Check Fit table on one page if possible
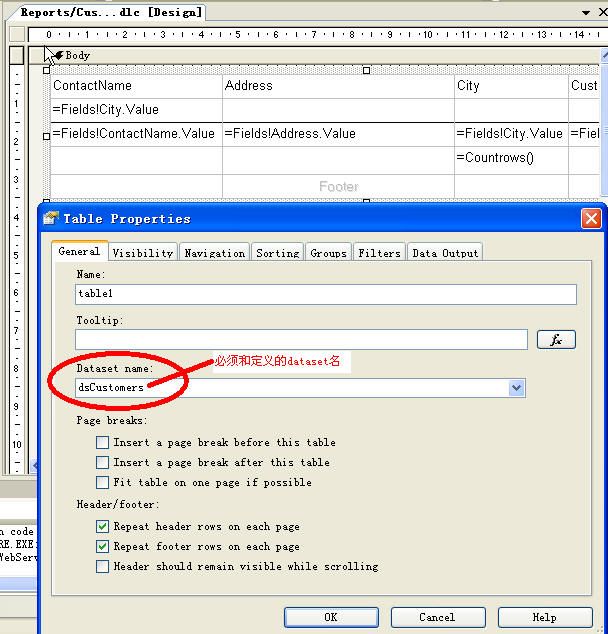This screenshot has height=634, width=608. click(x=102, y=482)
